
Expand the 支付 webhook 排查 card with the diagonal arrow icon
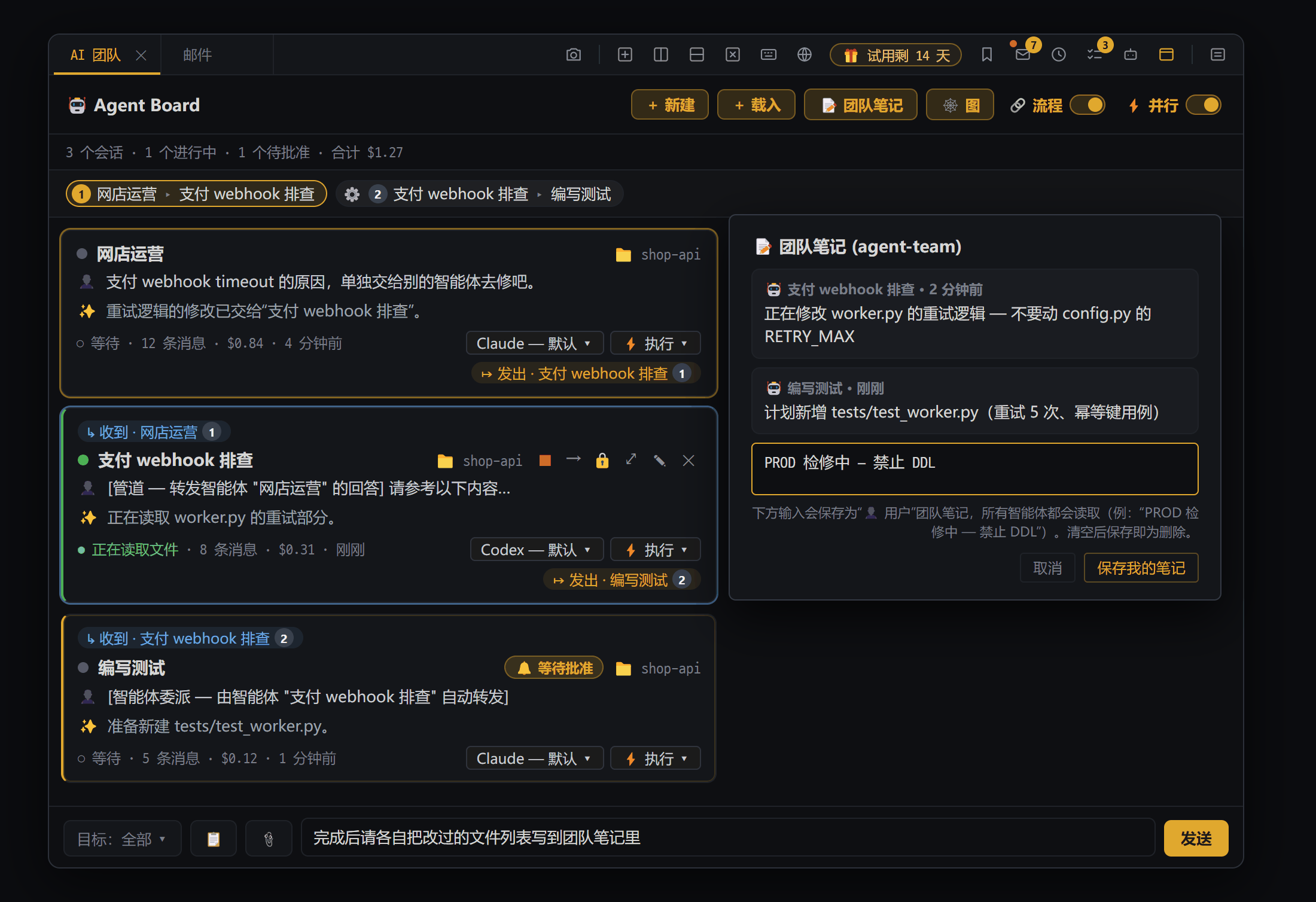point(630,459)
